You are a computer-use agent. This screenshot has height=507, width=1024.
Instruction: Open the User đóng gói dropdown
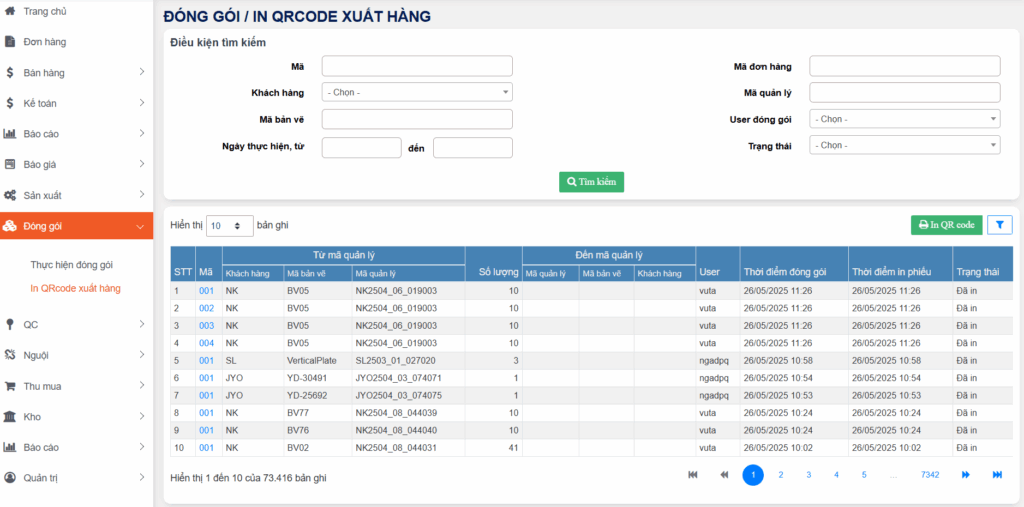904,119
